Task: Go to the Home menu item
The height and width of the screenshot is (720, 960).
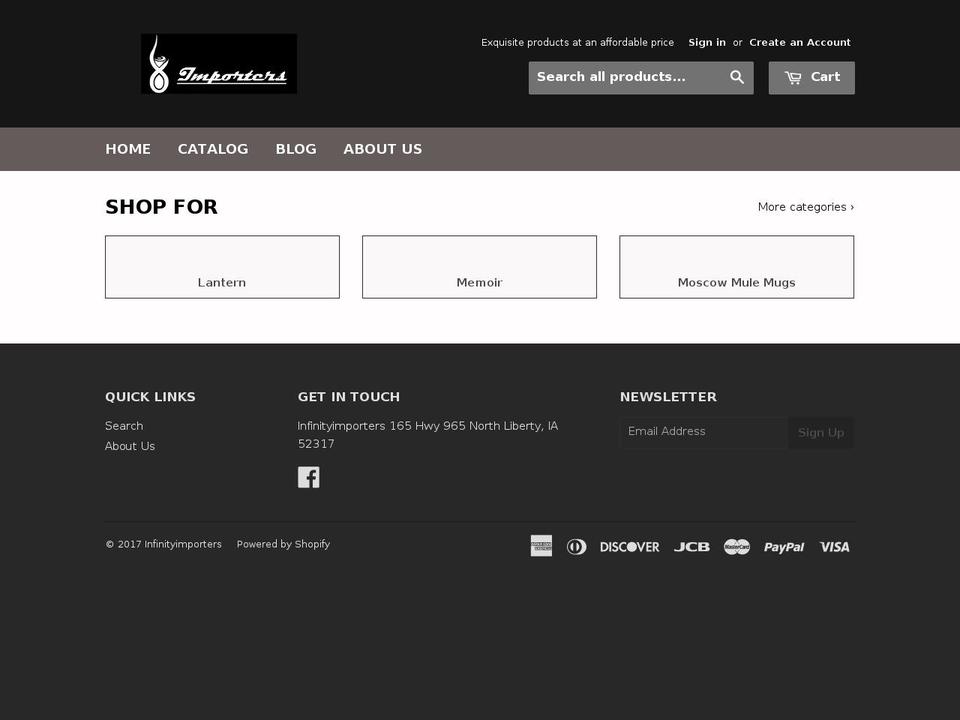Action: coord(128,149)
